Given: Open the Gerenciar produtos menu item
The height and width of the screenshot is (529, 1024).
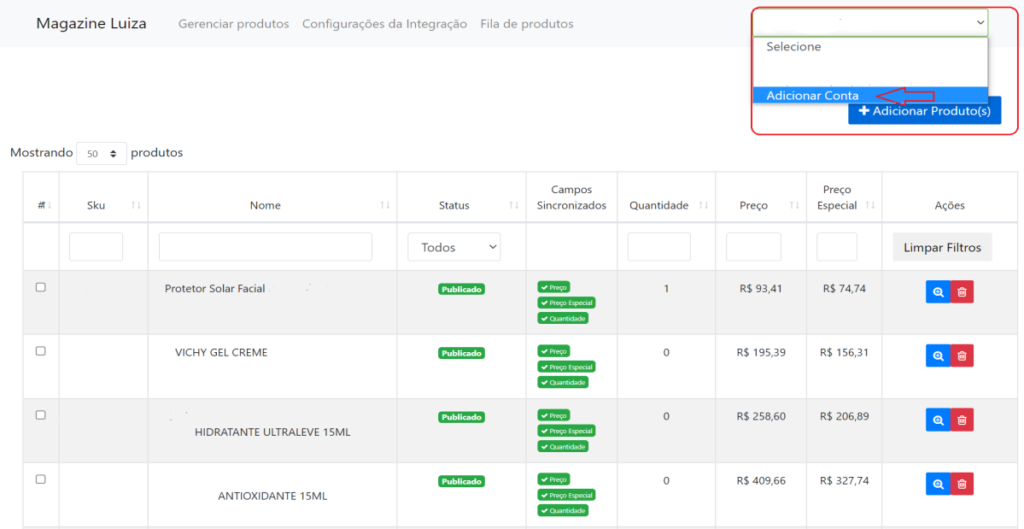Looking at the screenshot, I should (233, 24).
